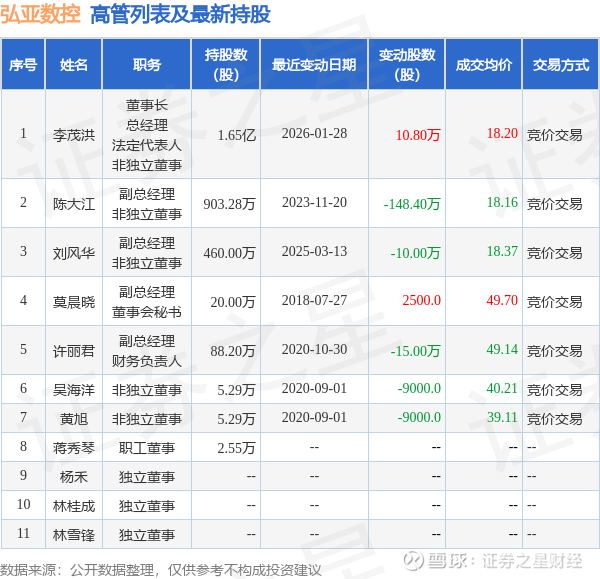This screenshot has width=600, height=579.
Task: Click the average price 18.16
Action: point(502,202)
